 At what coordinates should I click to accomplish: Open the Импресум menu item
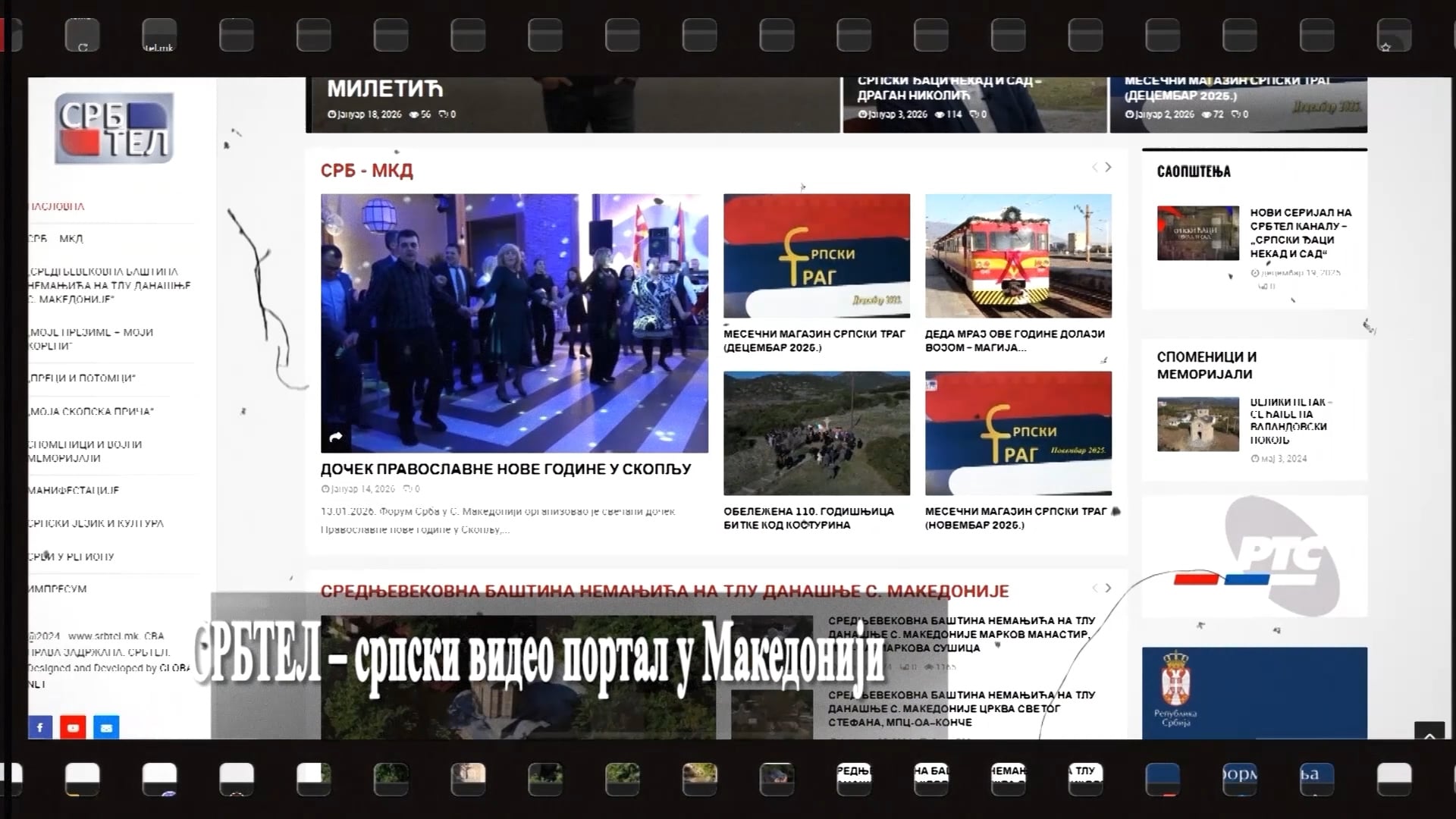[x=58, y=588]
